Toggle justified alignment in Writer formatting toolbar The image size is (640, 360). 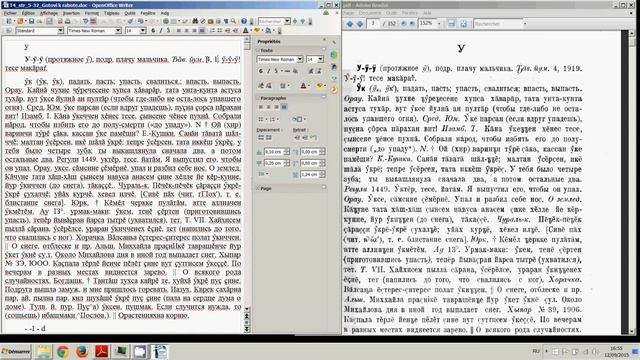pos(202,31)
